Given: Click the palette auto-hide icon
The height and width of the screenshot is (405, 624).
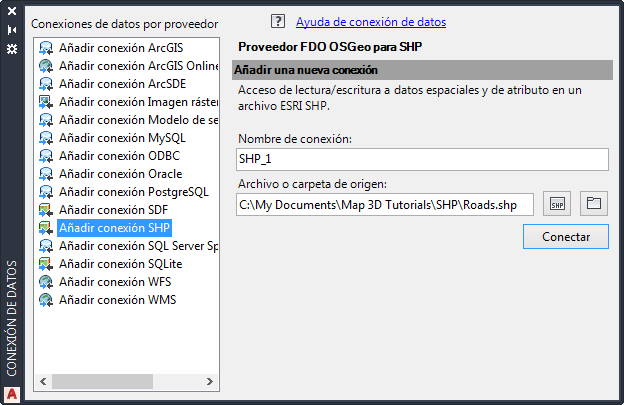Looking at the screenshot, I should tap(12, 30).
